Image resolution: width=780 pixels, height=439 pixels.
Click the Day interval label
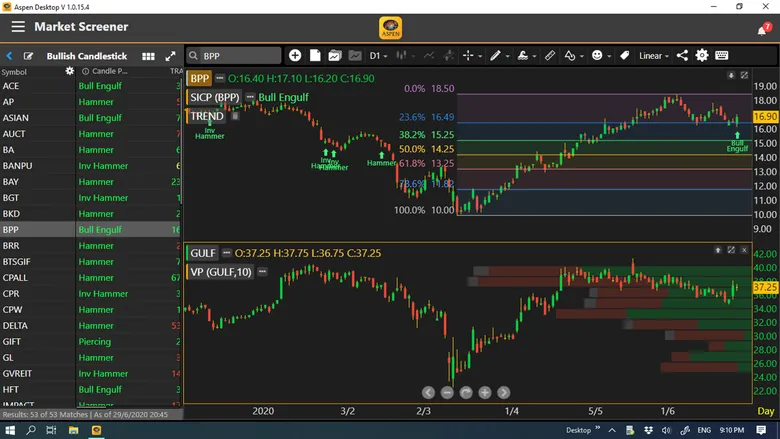(766, 411)
